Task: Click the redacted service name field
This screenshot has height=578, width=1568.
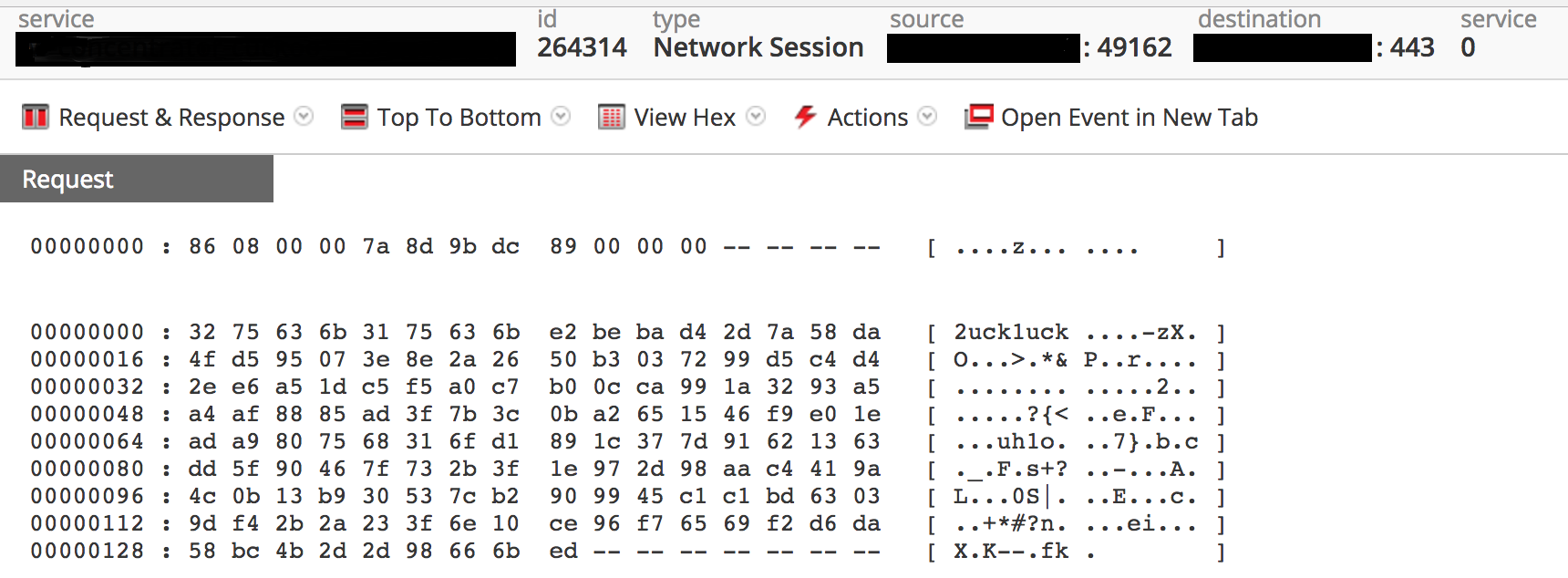Action: pyautogui.click(x=264, y=46)
